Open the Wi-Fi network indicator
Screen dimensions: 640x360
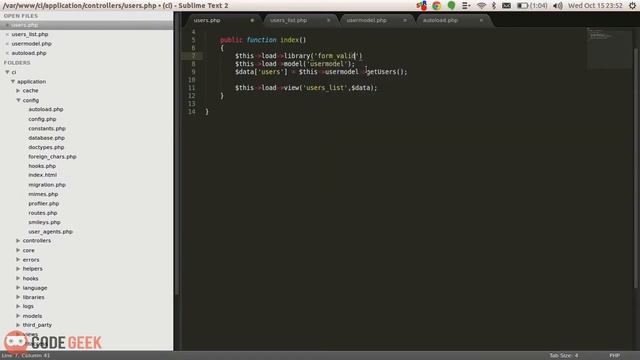[481, 5]
